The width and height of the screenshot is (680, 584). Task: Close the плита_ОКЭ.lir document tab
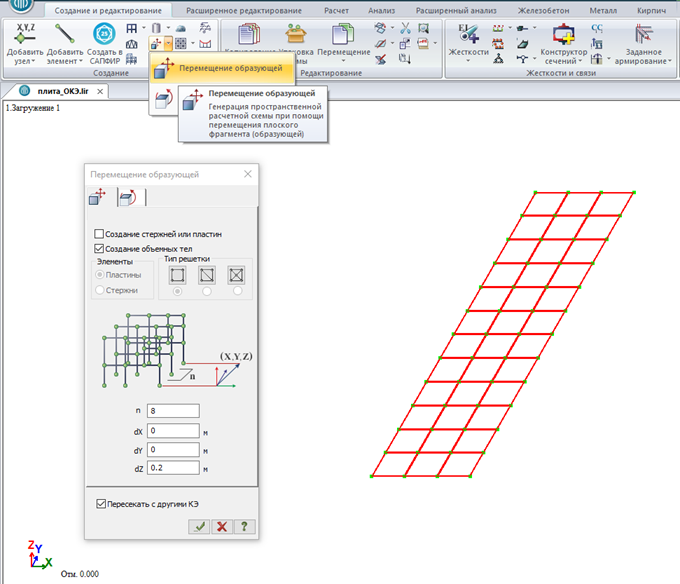click(100, 91)
